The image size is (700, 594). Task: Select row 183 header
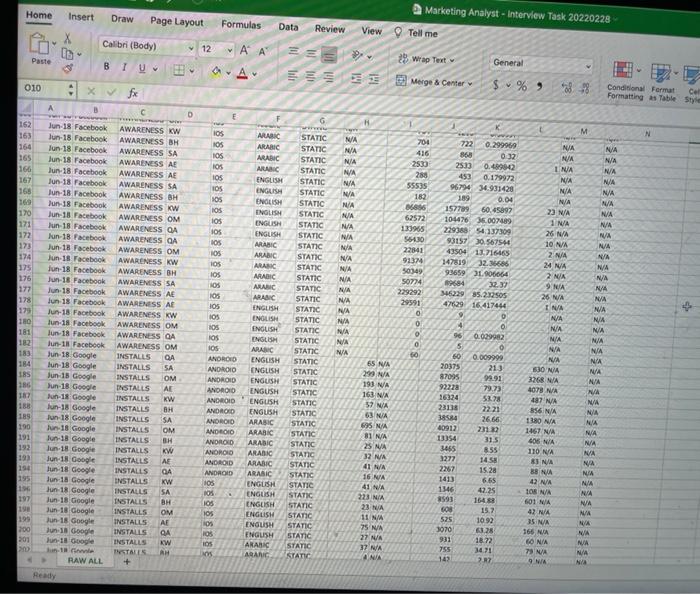point(25,353)
